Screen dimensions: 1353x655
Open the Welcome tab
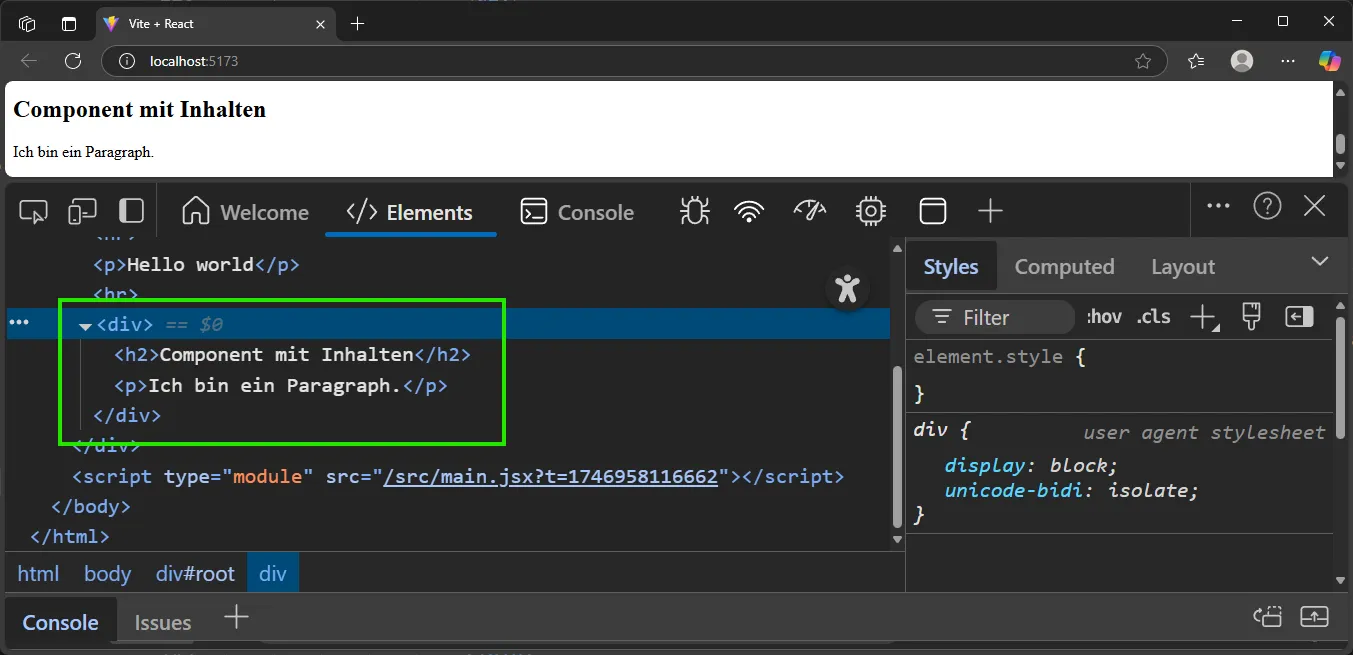(245, 212)
